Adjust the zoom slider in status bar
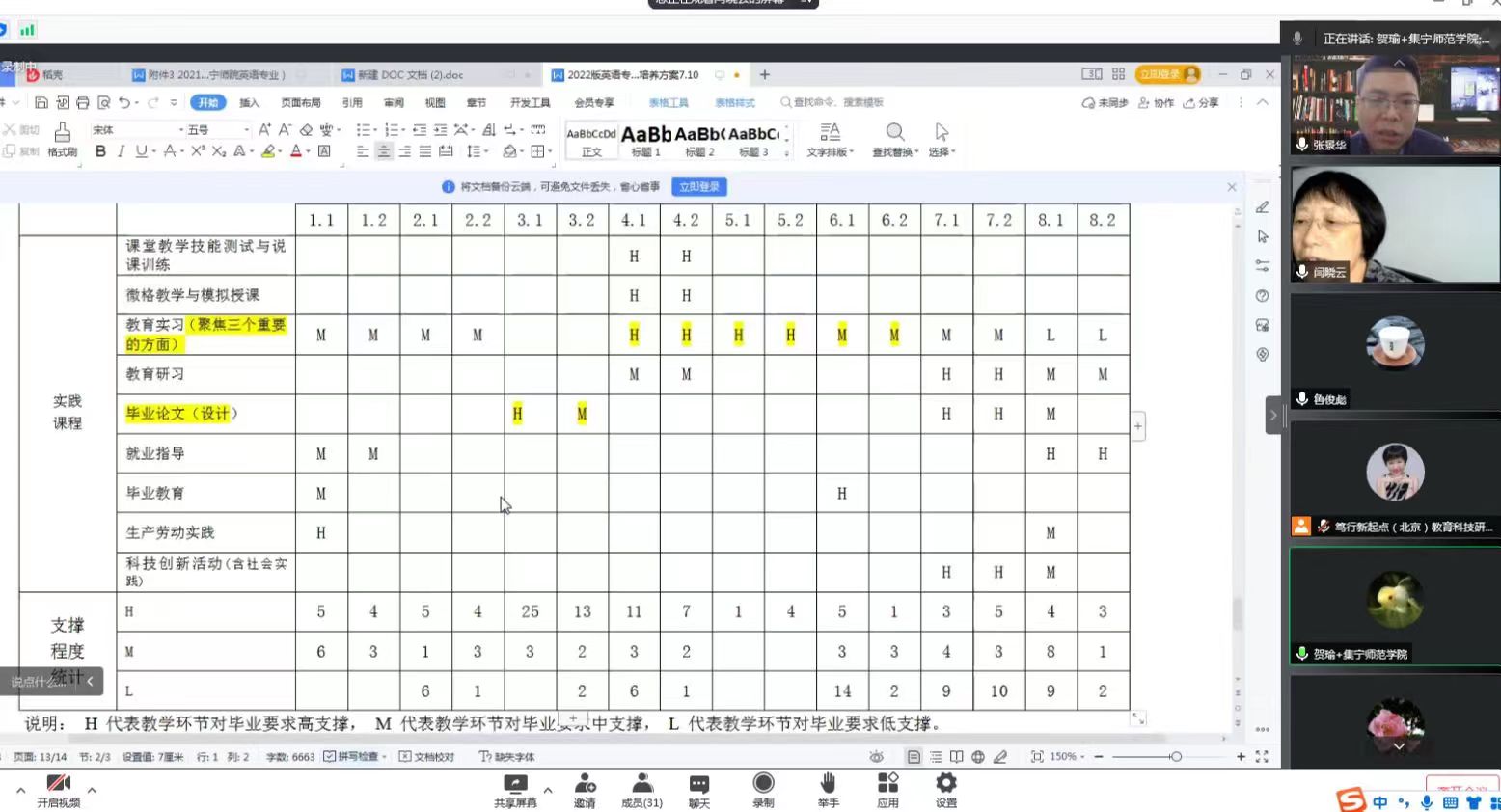This screenshot has height=812, width=1501. pyautogui.click(x=1174, y=757)
